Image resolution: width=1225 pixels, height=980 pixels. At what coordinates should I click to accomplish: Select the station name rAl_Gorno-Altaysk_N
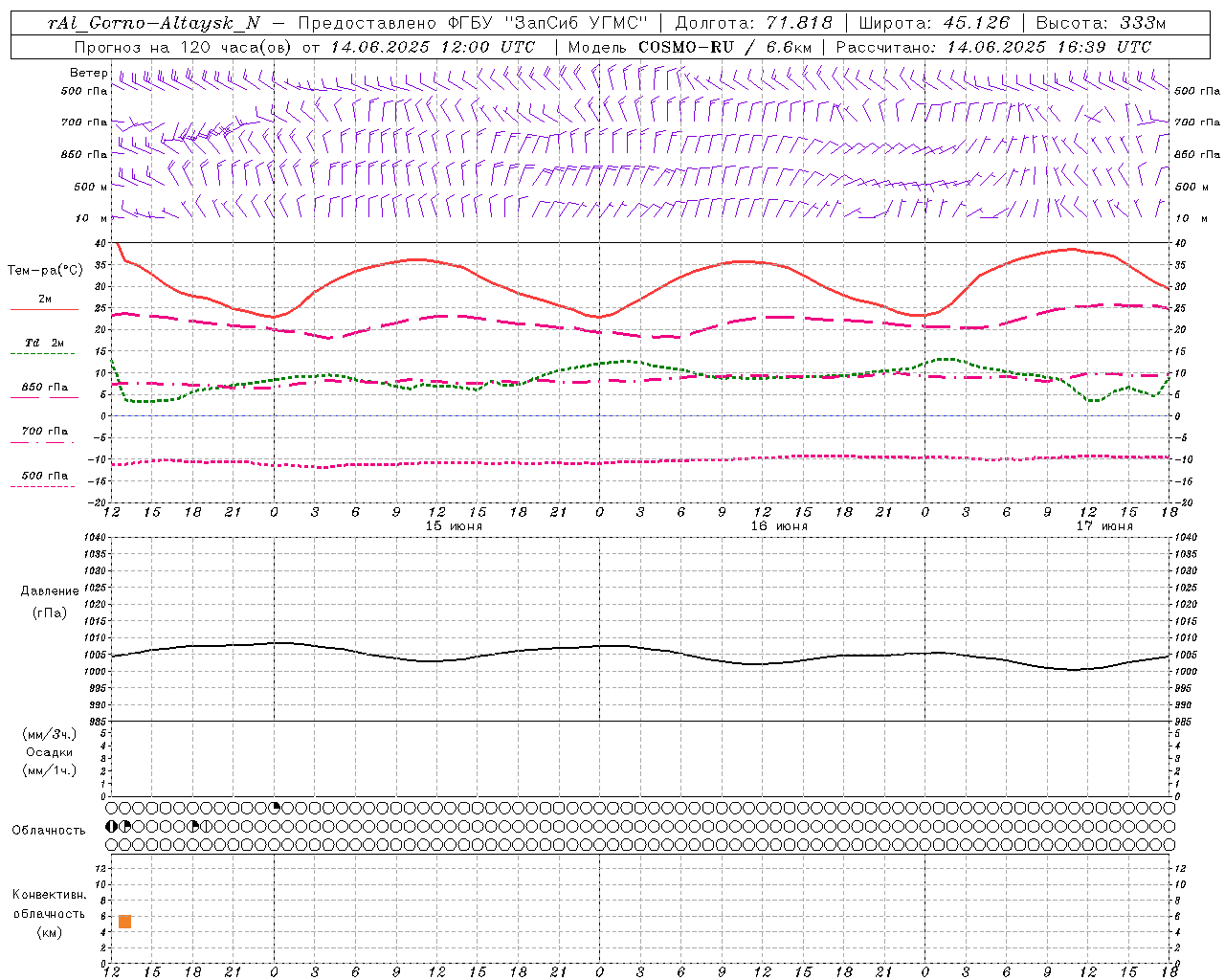[x=153, y=23]
